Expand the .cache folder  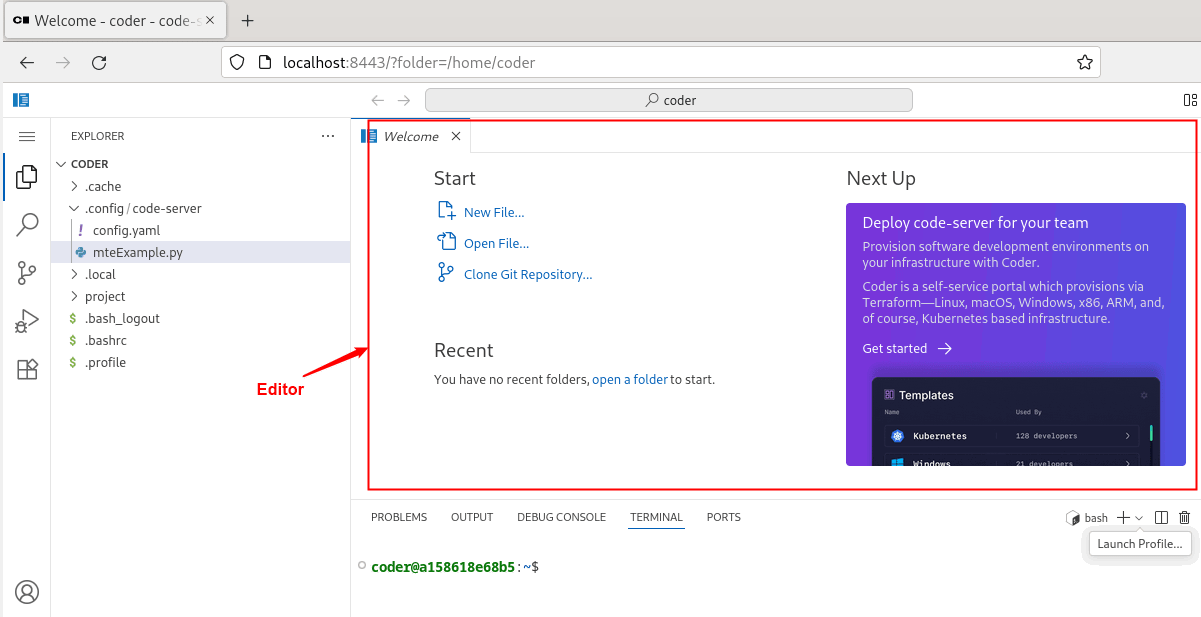(x=102, y=186)
